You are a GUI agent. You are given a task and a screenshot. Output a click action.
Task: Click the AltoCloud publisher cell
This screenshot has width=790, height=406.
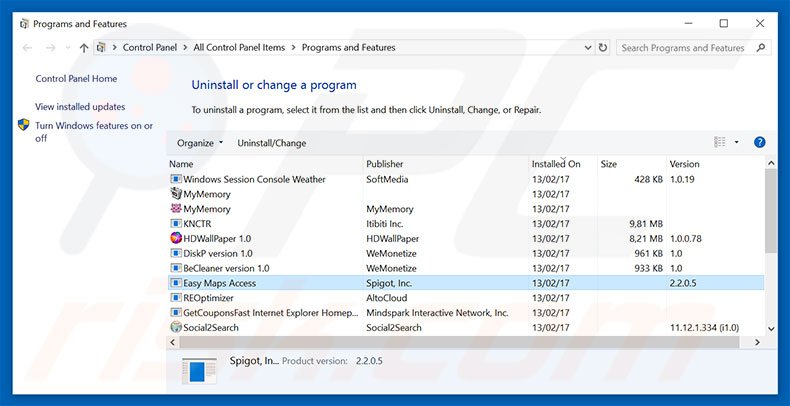(387, 298)
